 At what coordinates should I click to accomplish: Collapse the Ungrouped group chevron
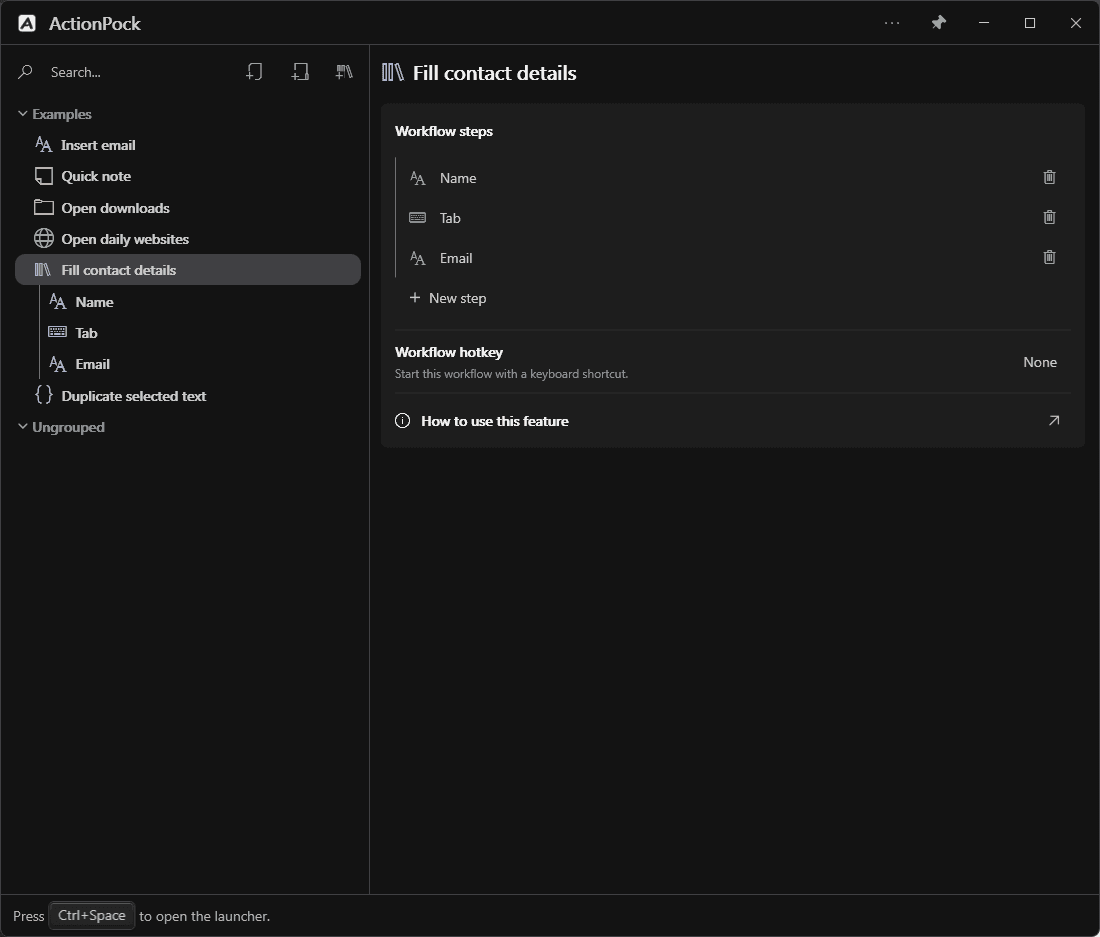(22, 426)
